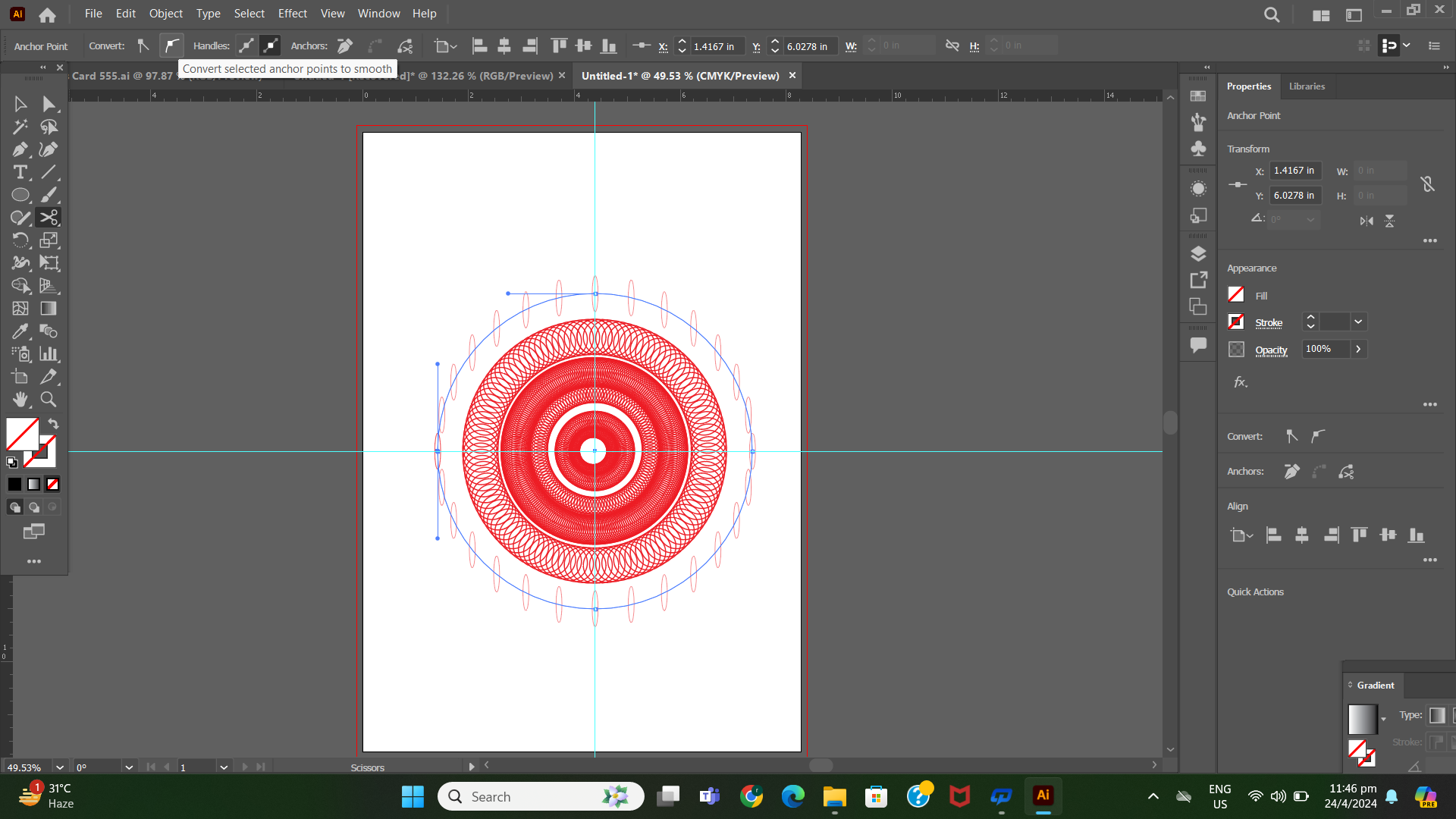1456x819 pixels.
Task: Select the Magic Wand tool
Action: tap(20, 127)
